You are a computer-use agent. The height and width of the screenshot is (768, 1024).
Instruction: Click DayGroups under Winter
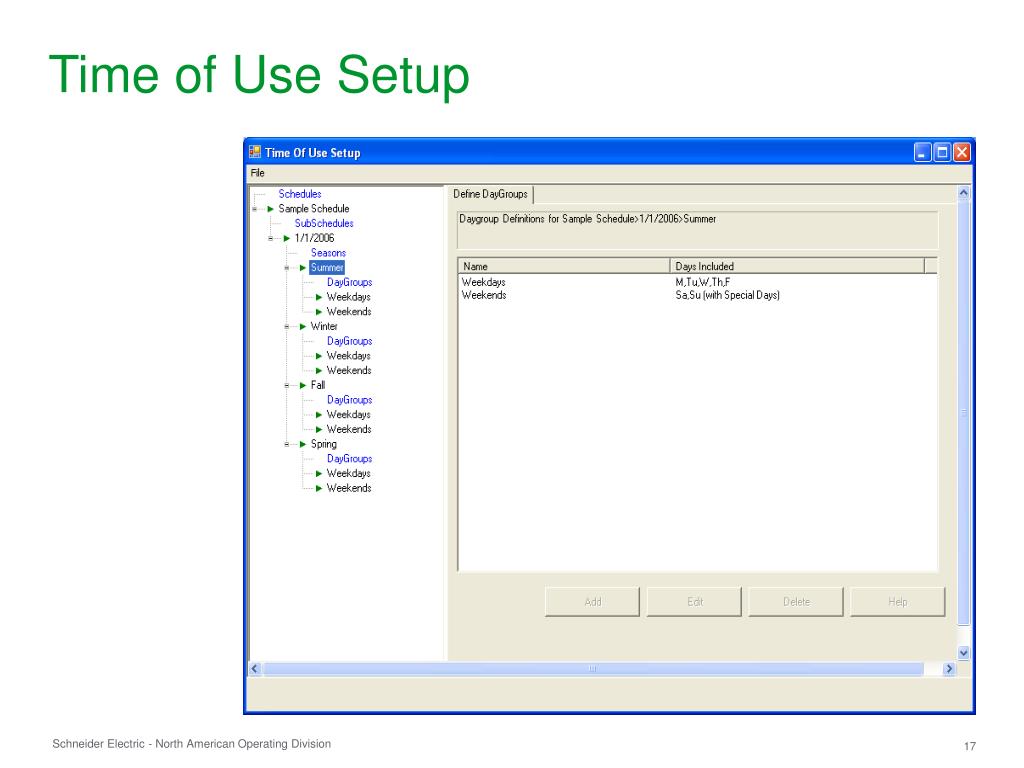click(x=349, y=341)
